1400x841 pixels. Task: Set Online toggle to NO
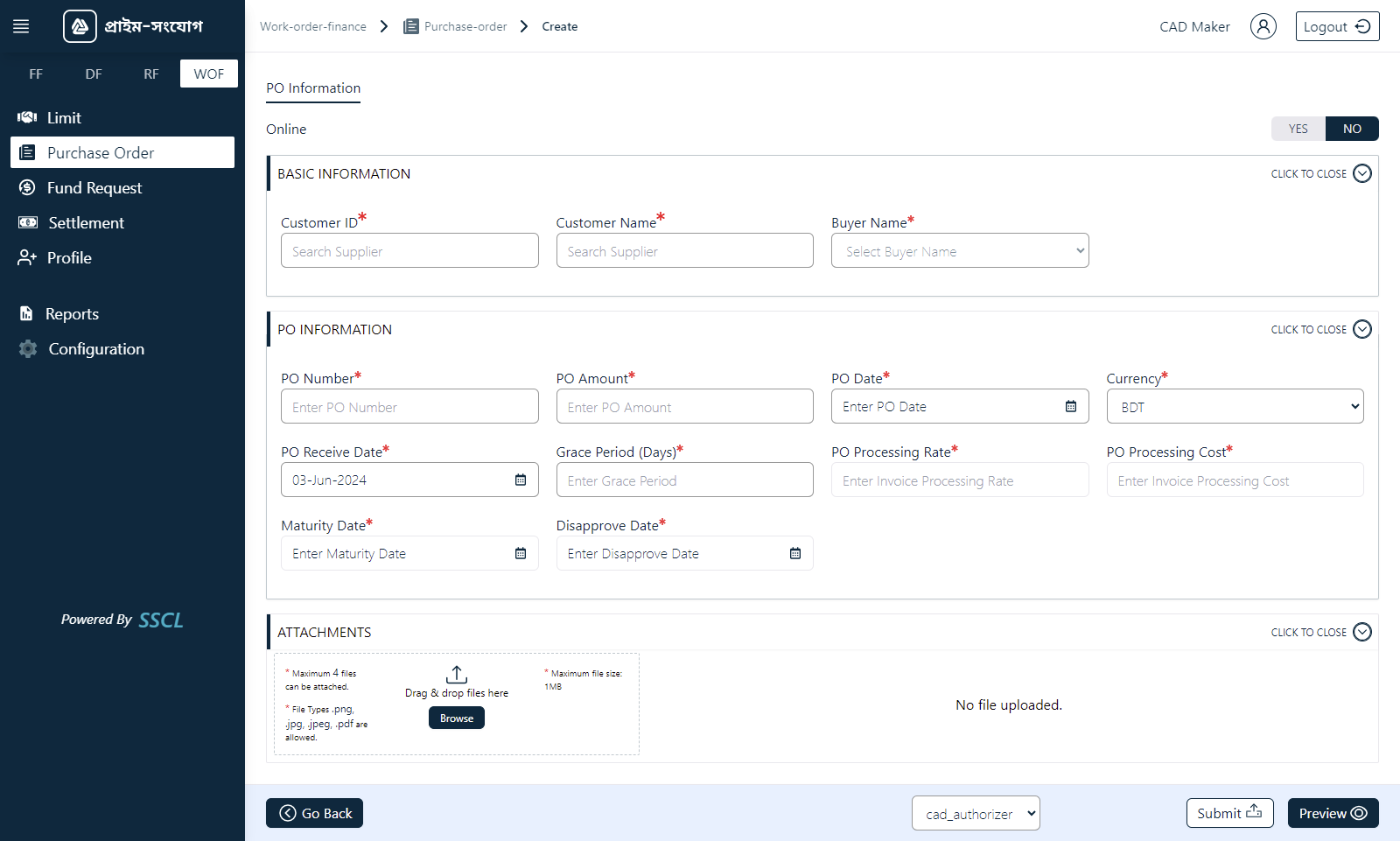1352,129
